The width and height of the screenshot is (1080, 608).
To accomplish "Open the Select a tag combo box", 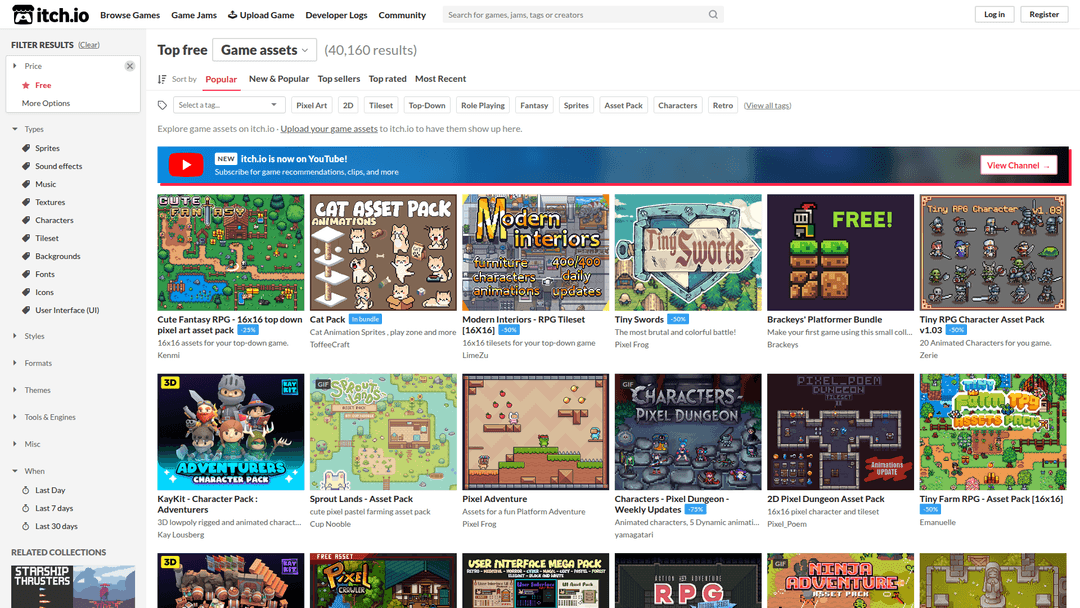I will tap(228, 105).
